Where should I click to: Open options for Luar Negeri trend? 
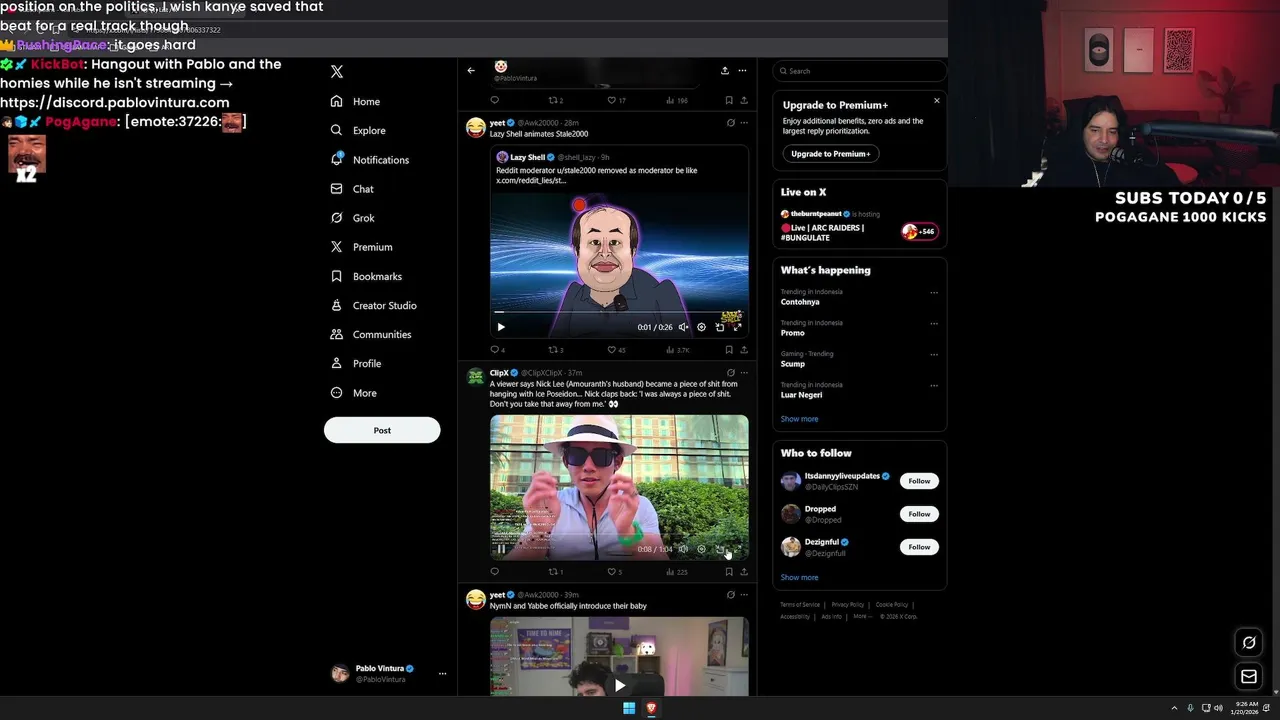click(x=934, y=386)
